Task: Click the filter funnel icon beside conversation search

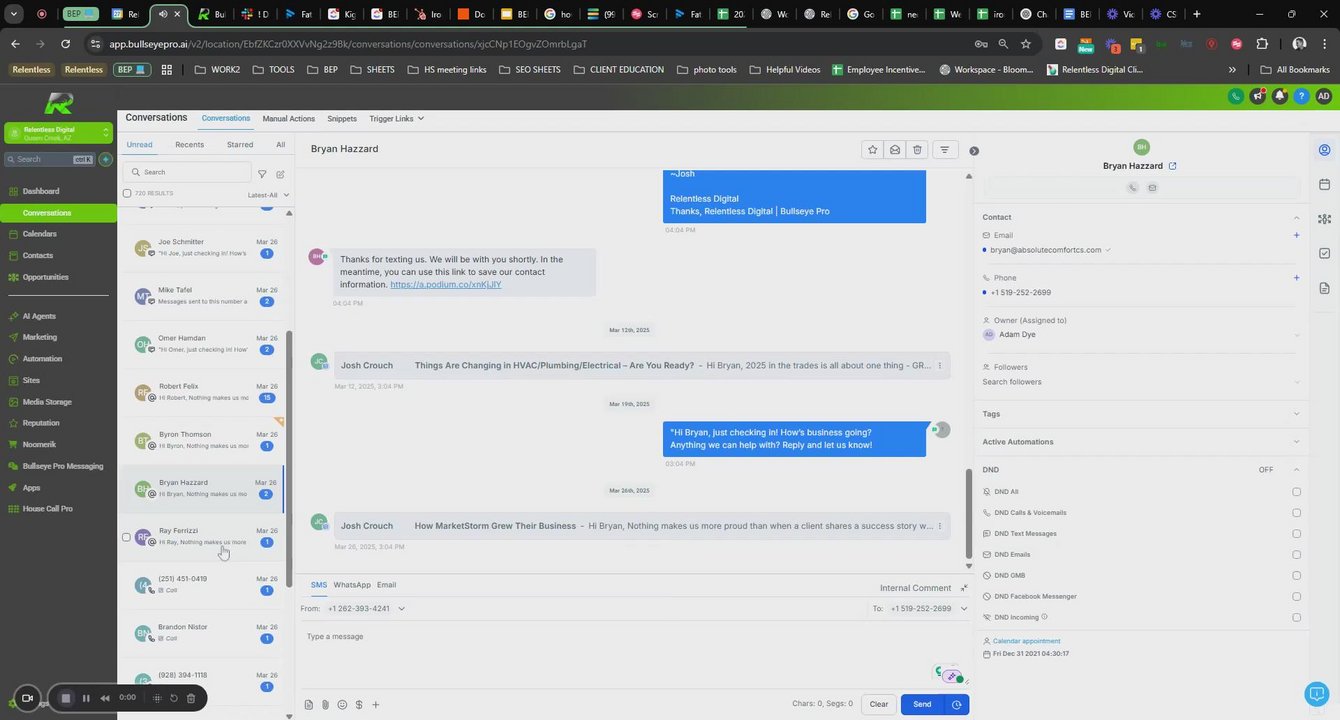Action: coord(262,174)
